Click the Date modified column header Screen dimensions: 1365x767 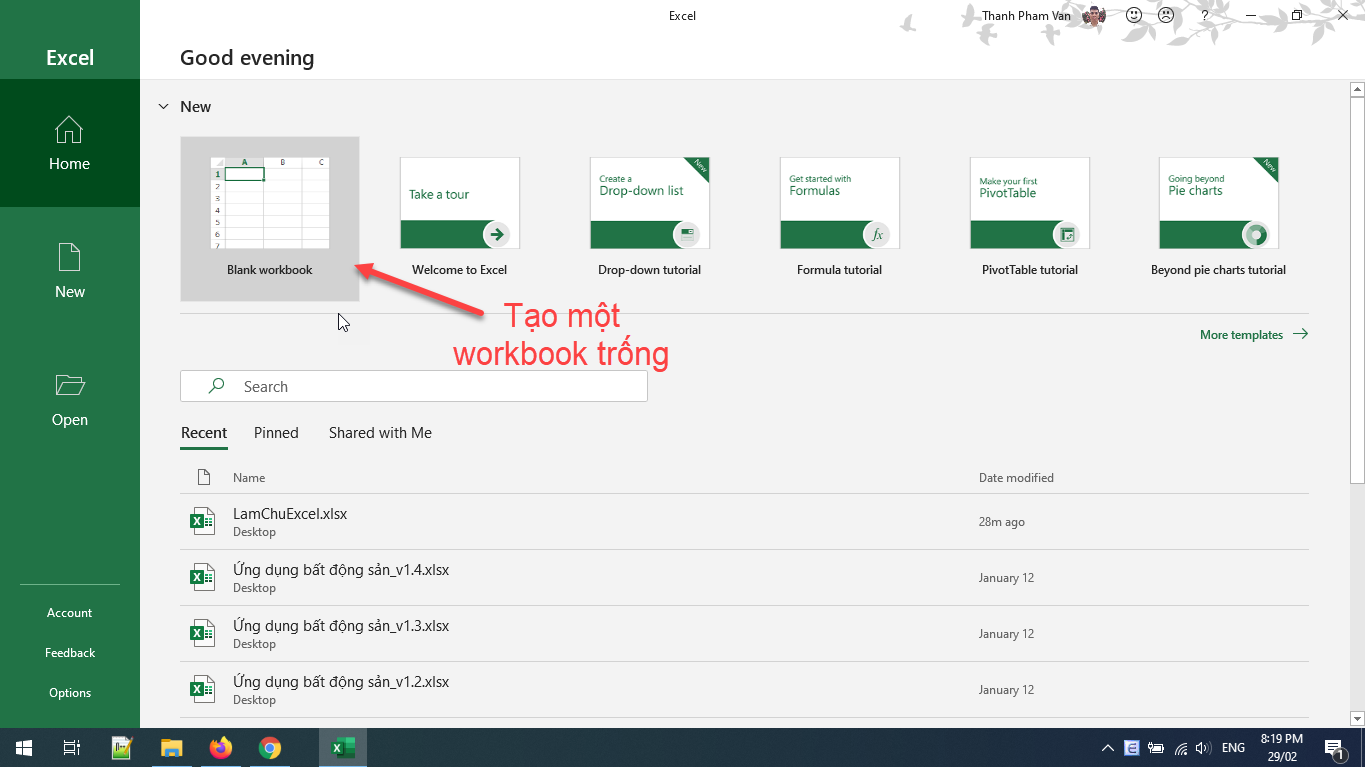(x=1016, y=478)
